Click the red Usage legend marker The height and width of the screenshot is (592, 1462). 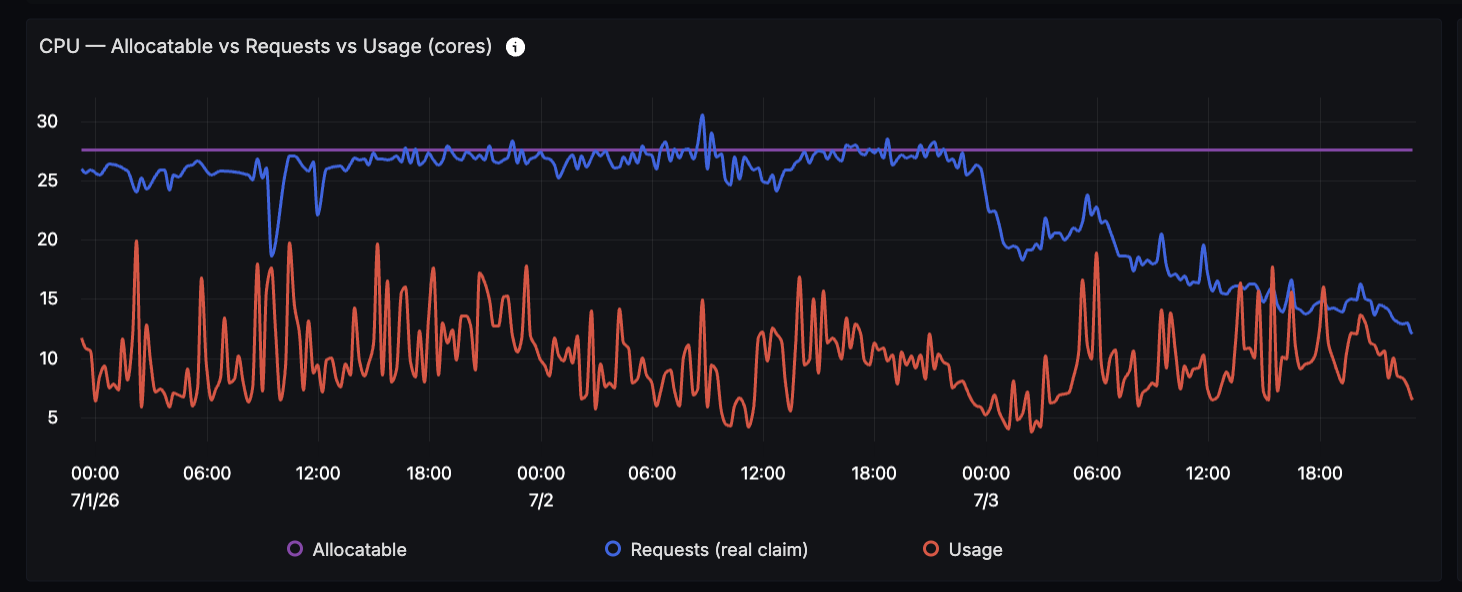click(x=931, y=549)
